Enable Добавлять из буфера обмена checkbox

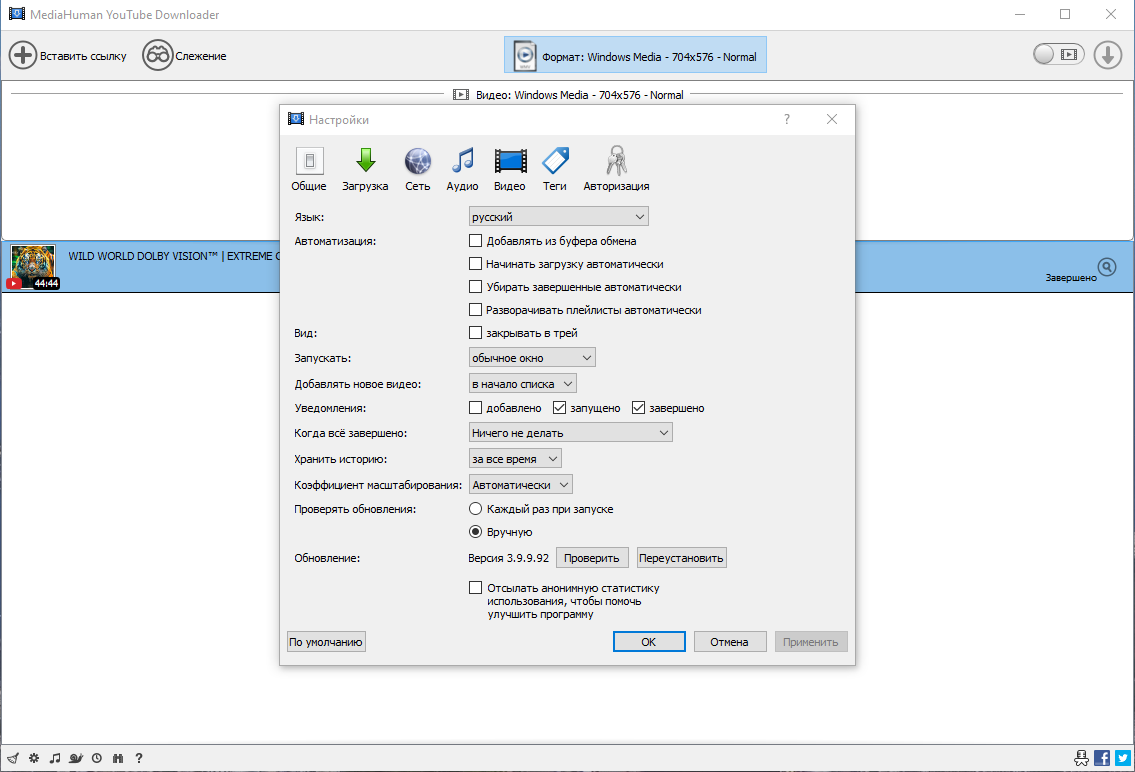476,241
